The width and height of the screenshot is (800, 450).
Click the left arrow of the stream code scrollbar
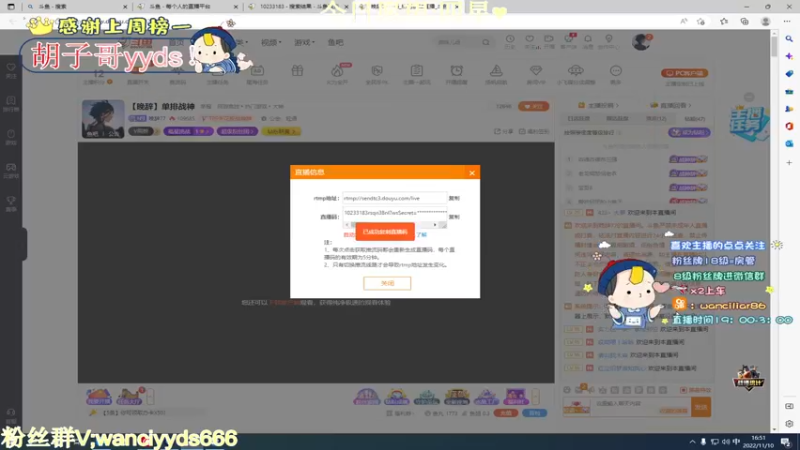(347, 224)
